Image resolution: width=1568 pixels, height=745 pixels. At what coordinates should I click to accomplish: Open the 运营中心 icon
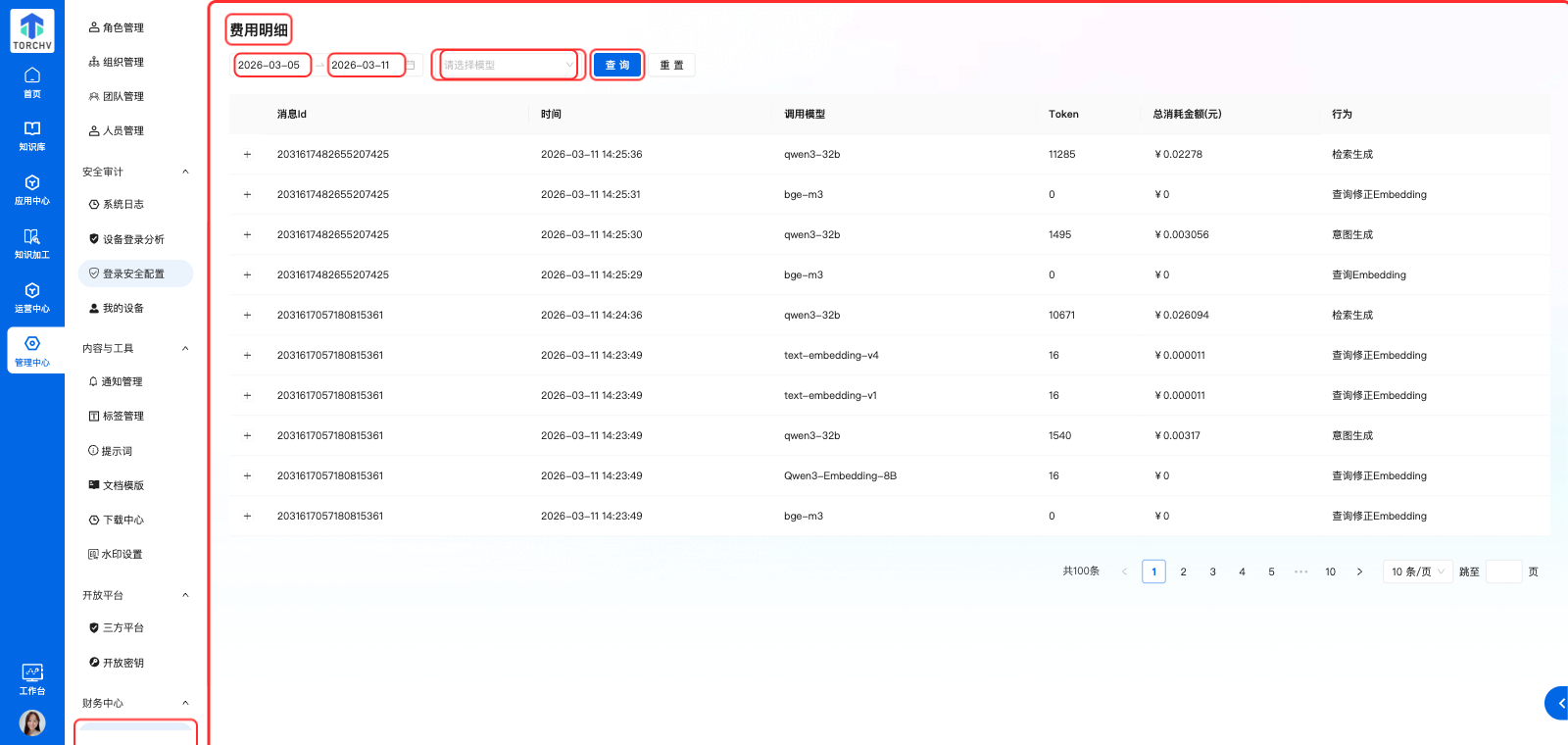pos(31,297)
